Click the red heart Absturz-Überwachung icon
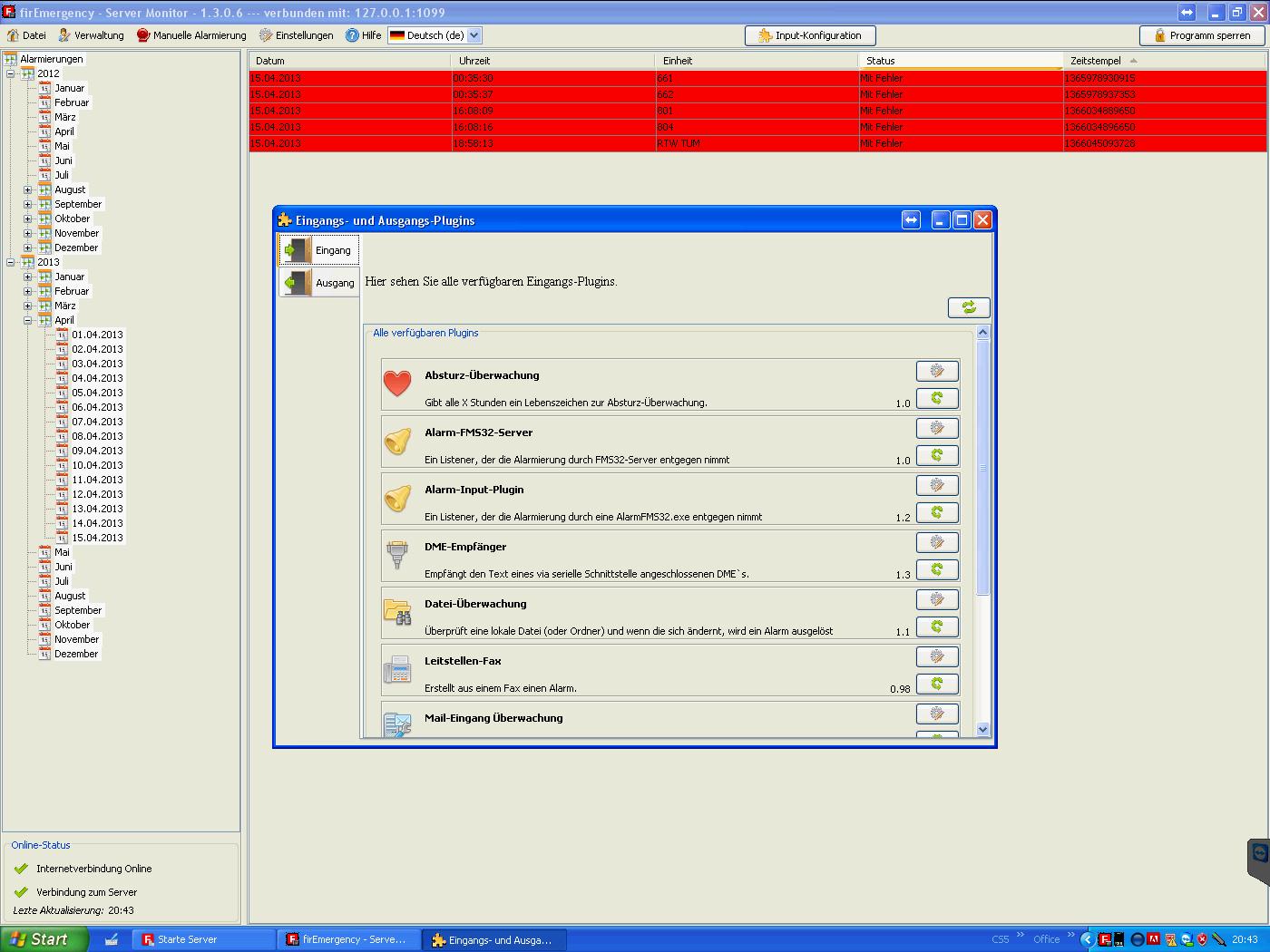Screen dimensions: 1270x952 point(397,384)
